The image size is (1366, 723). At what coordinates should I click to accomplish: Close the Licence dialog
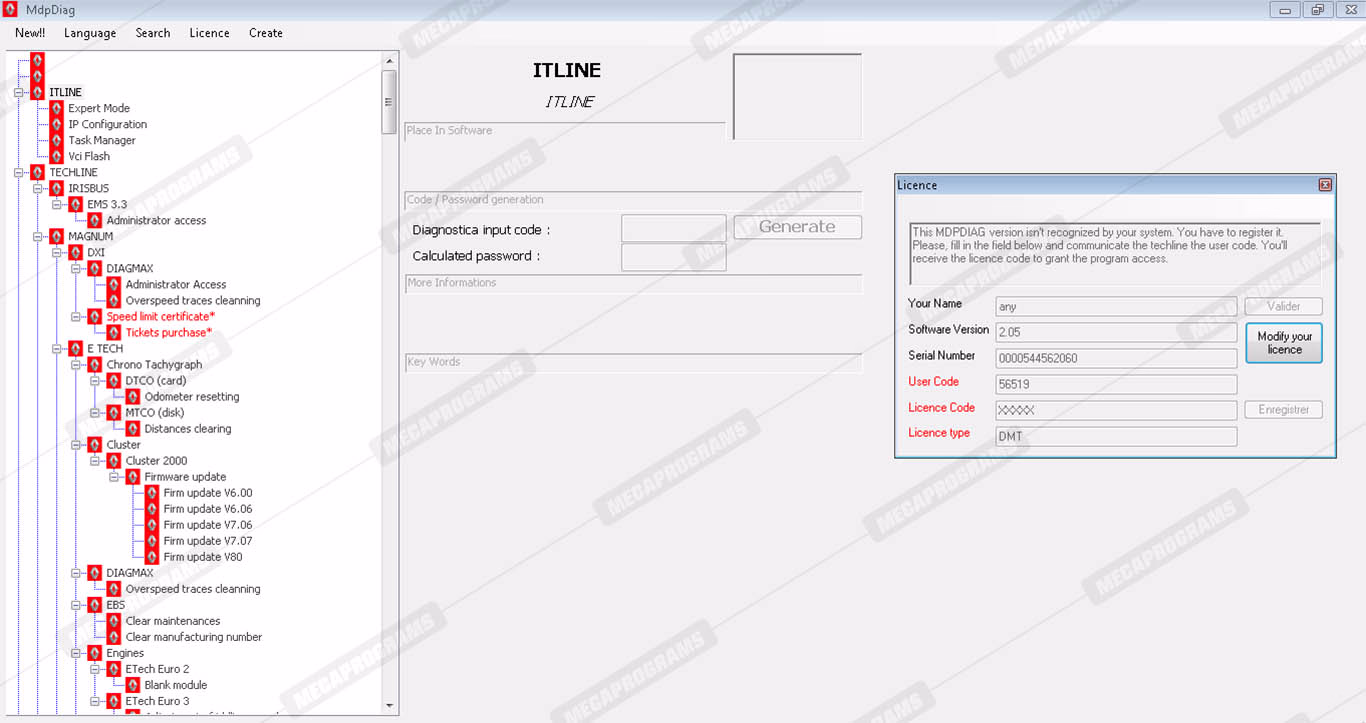coord(1325,185)
